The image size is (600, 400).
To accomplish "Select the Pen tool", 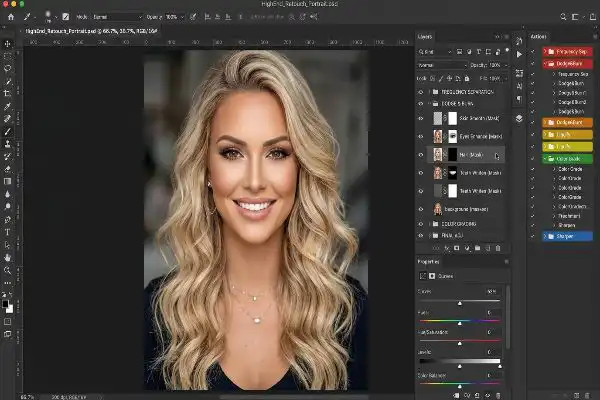I will coord(7,219).
